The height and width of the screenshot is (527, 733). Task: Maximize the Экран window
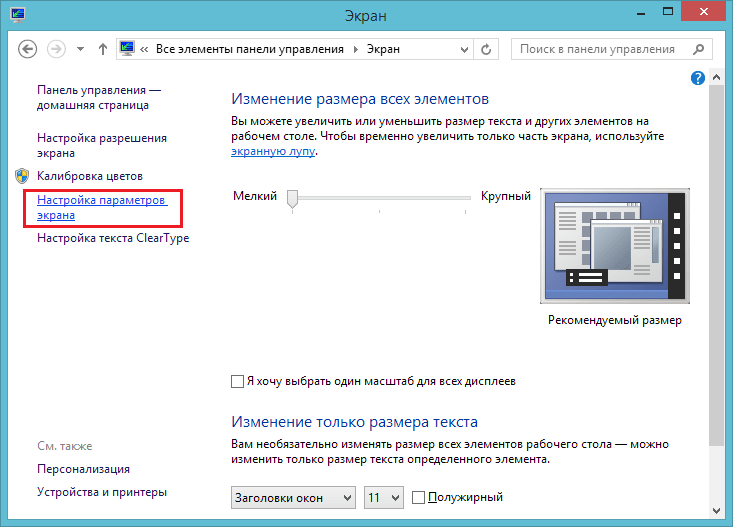(668, 12)
